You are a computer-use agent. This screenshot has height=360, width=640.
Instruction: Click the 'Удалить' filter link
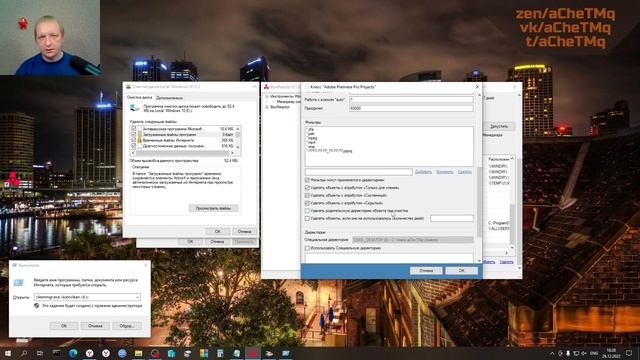pyautogui.click(x=464, y=172)
